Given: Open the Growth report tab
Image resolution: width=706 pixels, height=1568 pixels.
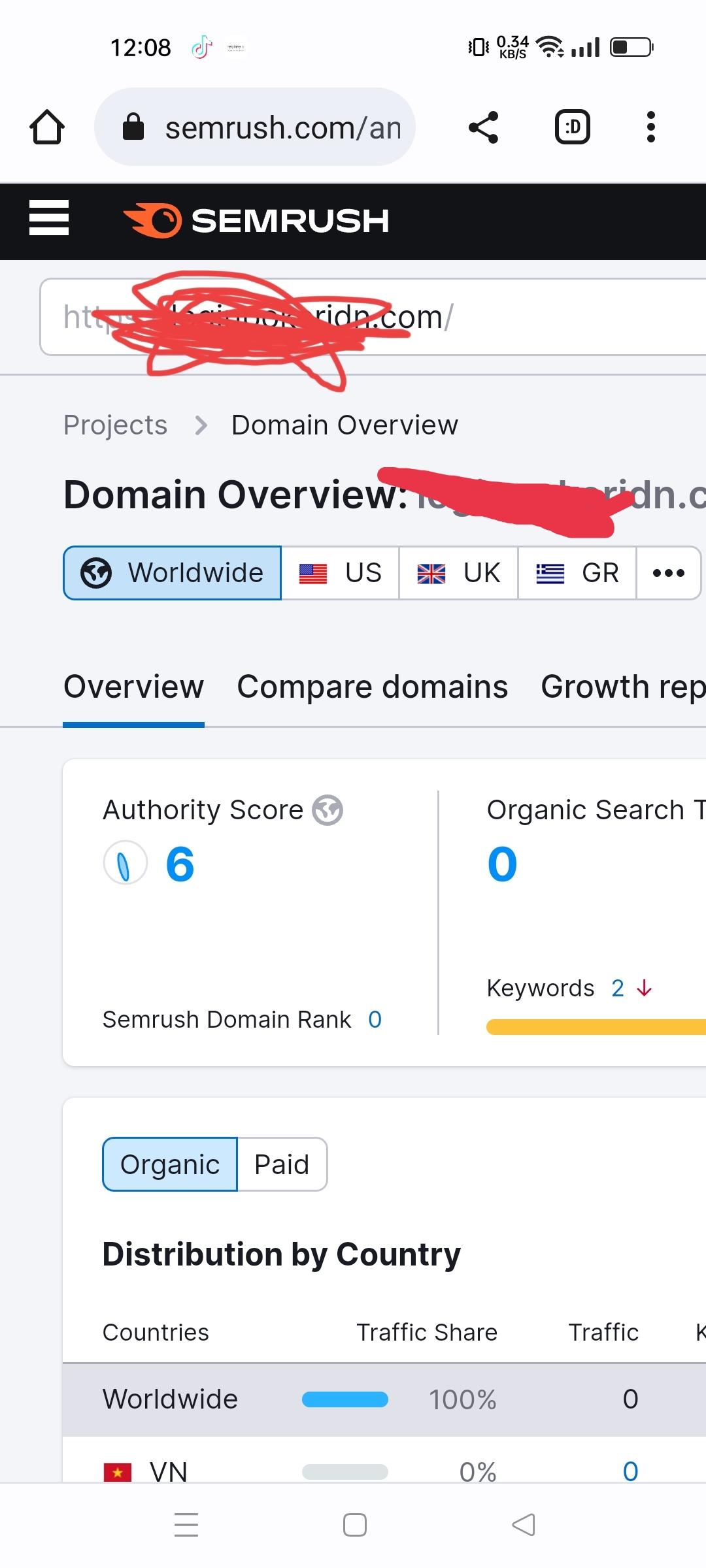Looking at the screenshot, I should (x=624, y=687).
